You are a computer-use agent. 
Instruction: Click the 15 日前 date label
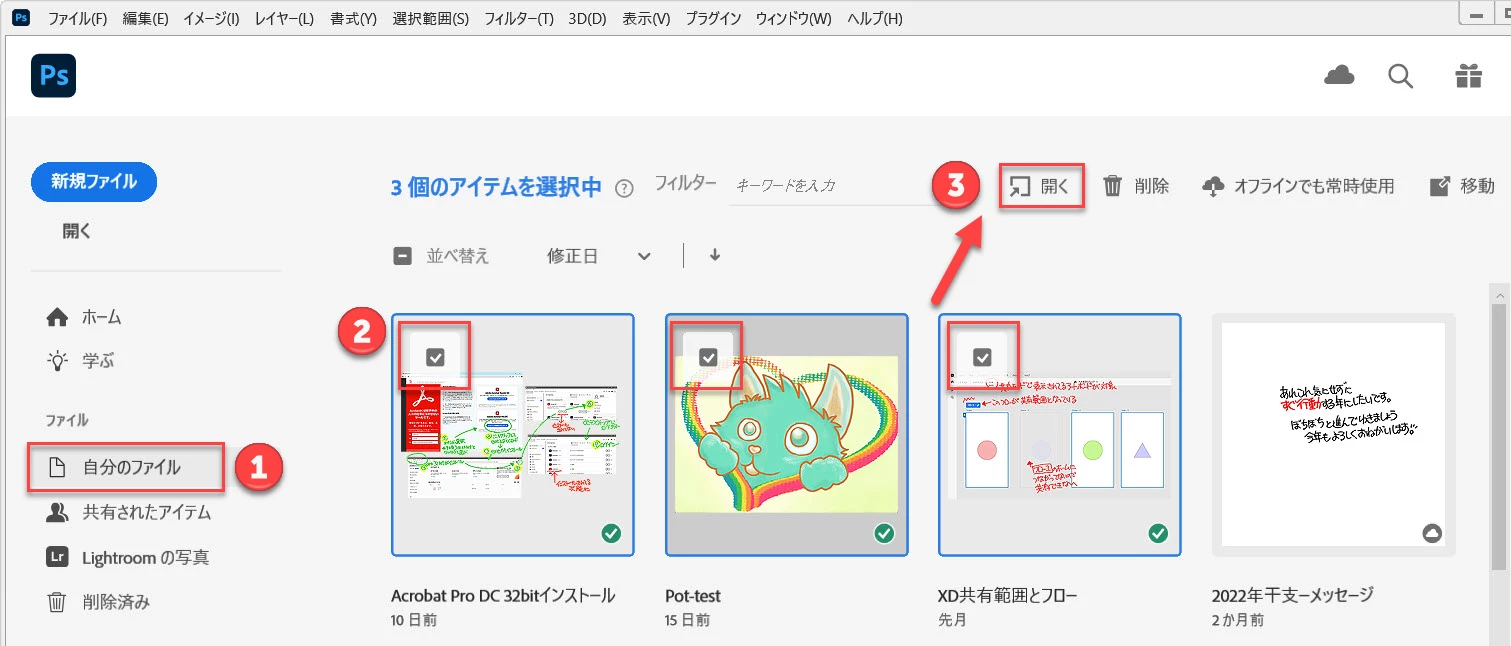point(687,620)
